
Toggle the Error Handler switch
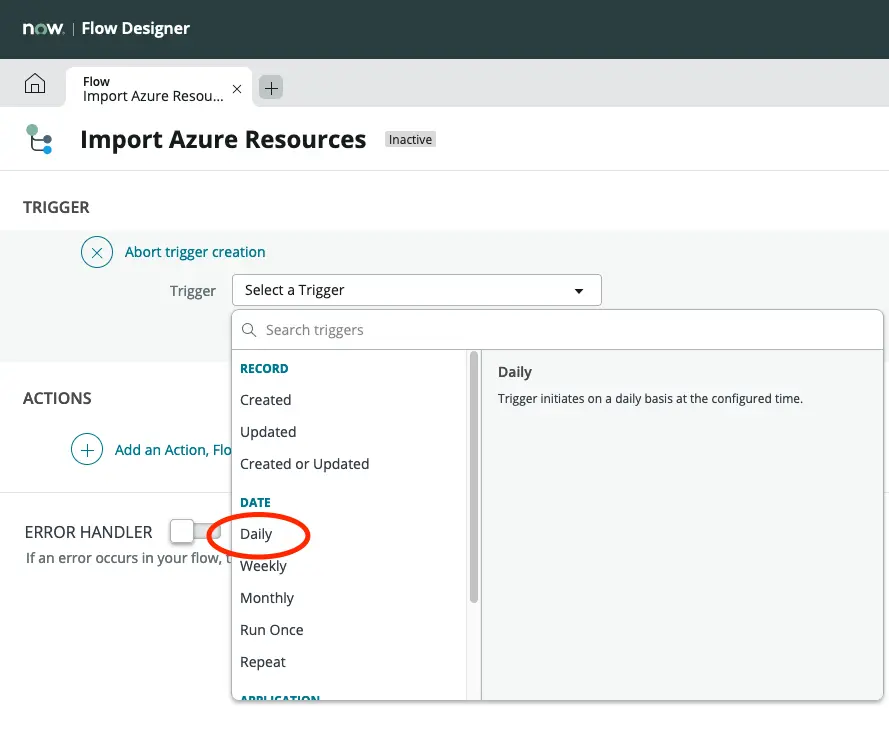pos(194,531)
